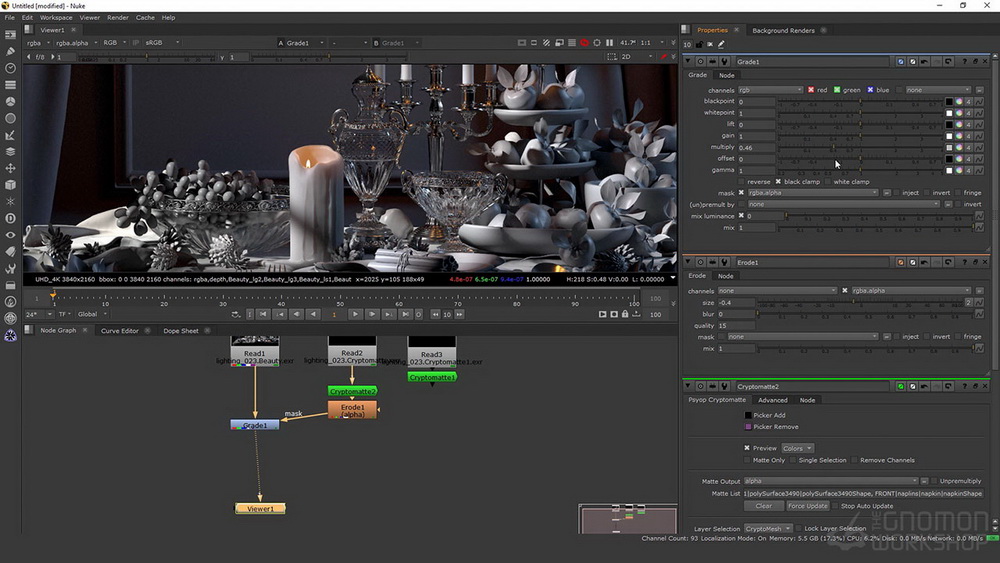The image size is (1000, 563).
Task: Select the Erode1 node in graph
Action: point(353,410)
